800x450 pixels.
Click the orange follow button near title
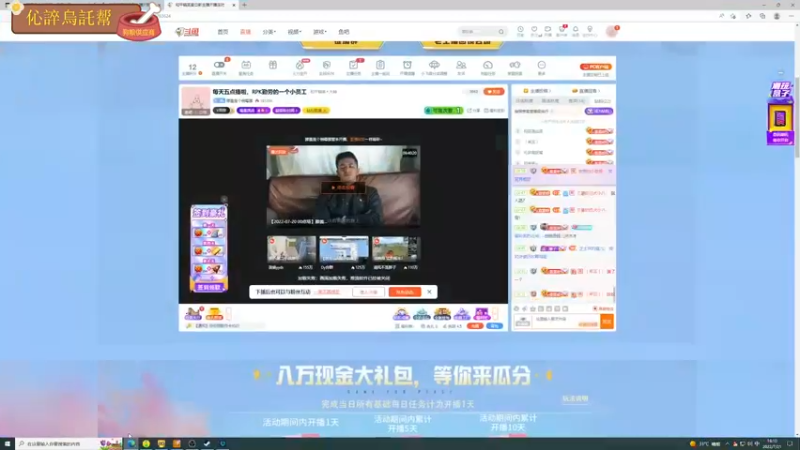point(493,92)
